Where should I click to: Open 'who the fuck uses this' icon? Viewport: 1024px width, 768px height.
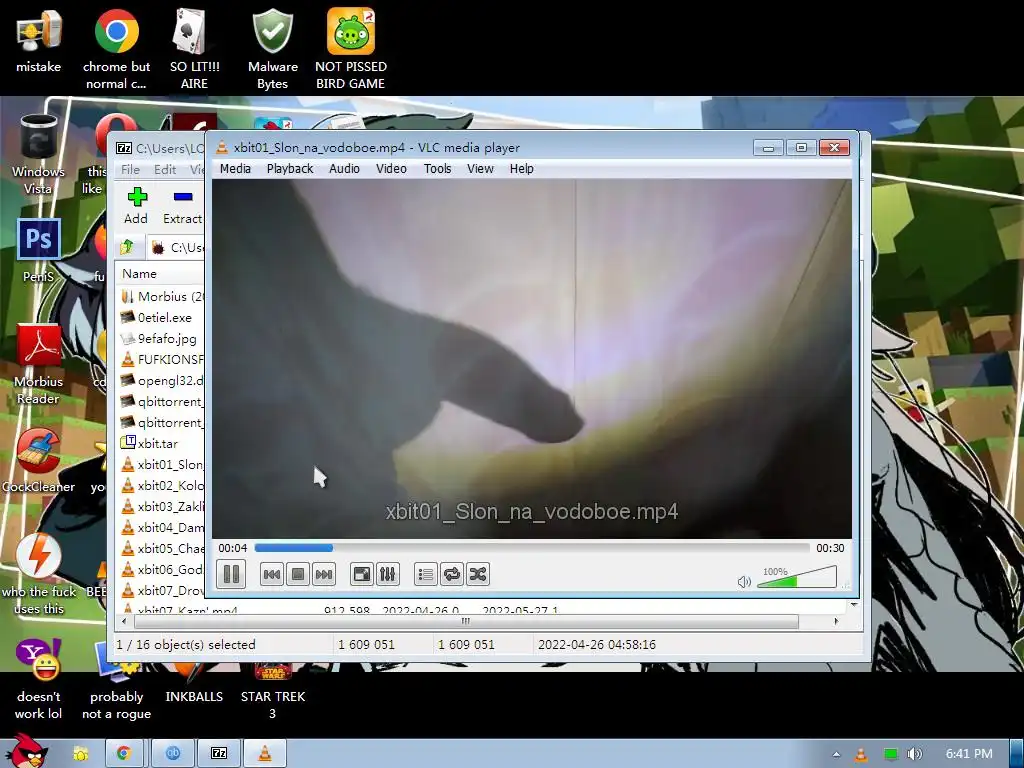tap(39, 575)
